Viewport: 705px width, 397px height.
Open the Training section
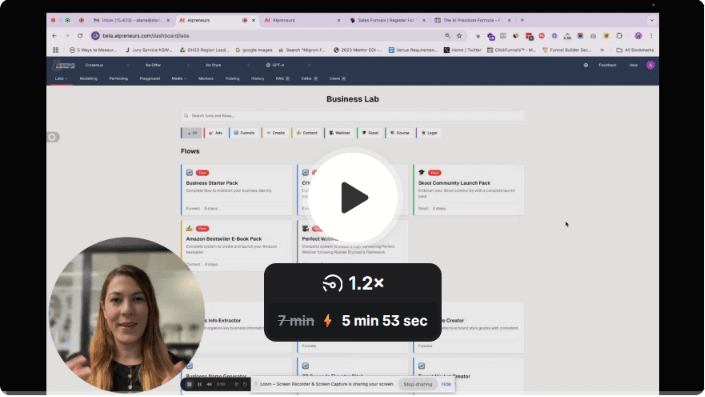coord(232,79)
